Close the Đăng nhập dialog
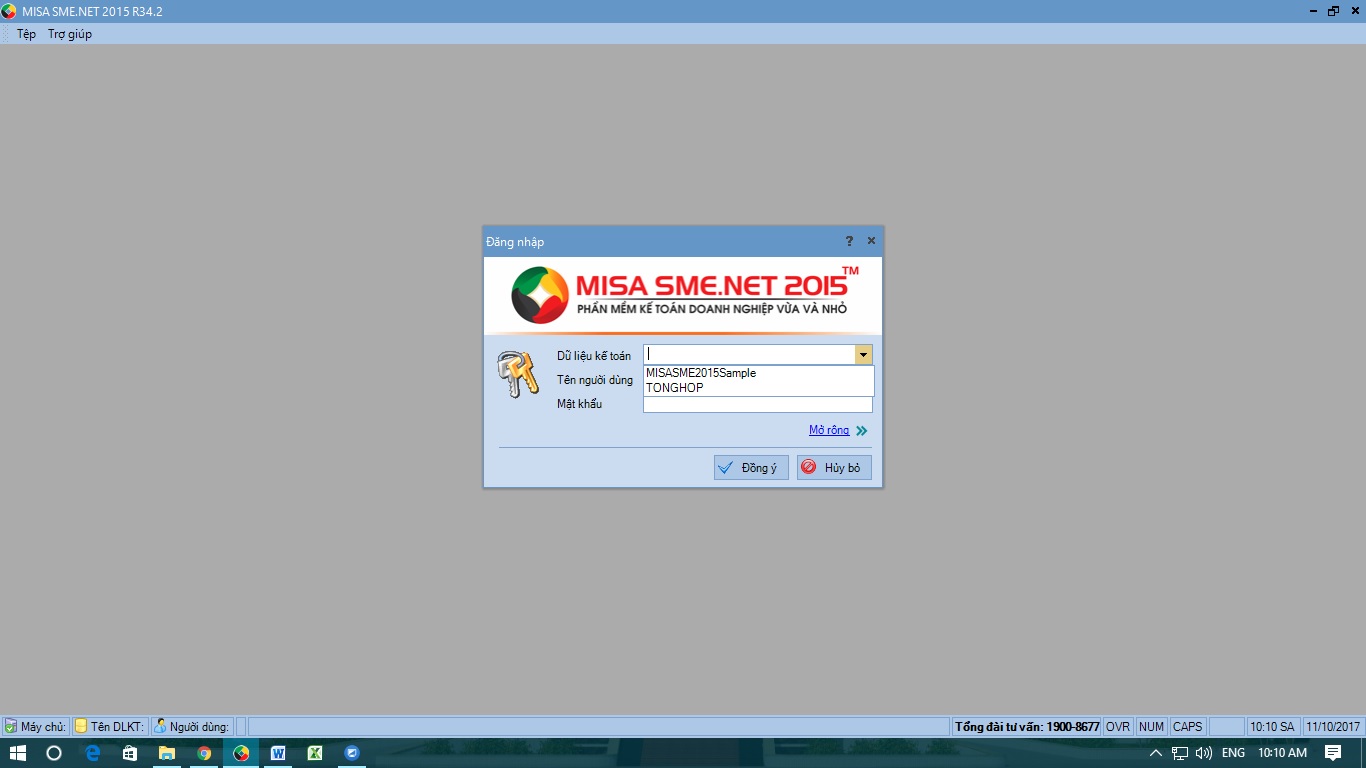 871,241
